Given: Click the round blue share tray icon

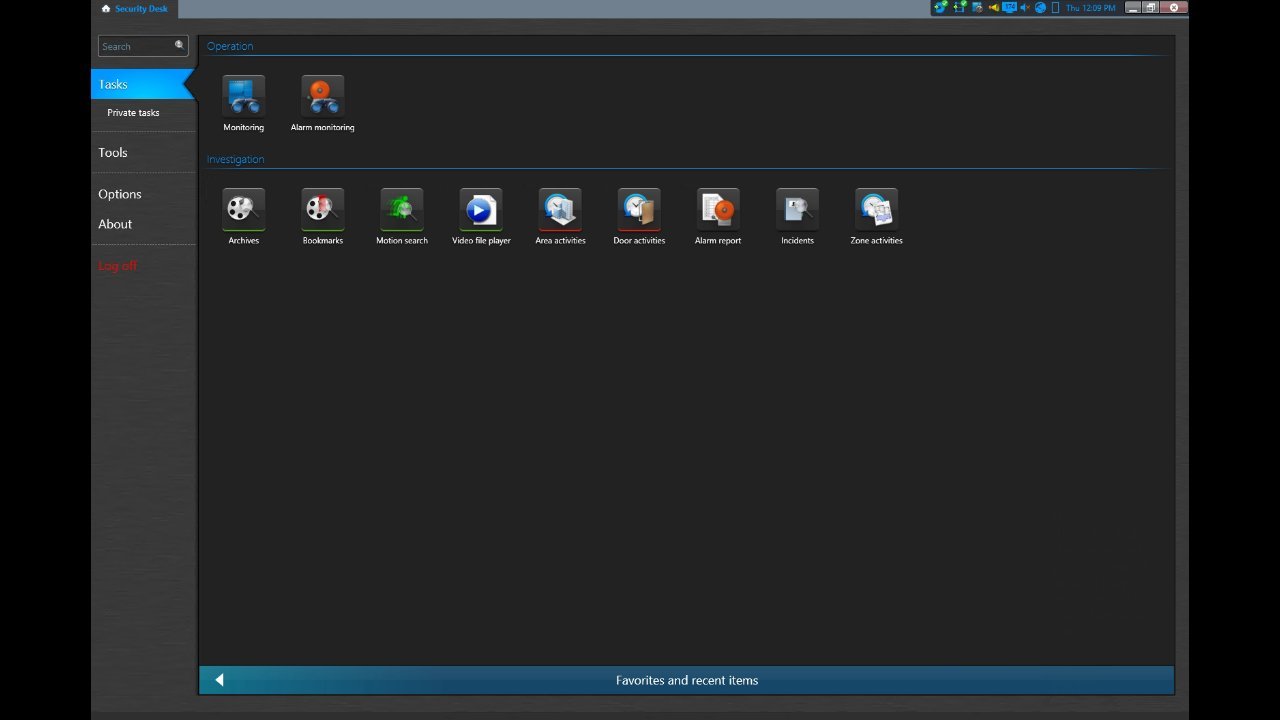Looking at the screenshot, I should tap(1040, 8).
